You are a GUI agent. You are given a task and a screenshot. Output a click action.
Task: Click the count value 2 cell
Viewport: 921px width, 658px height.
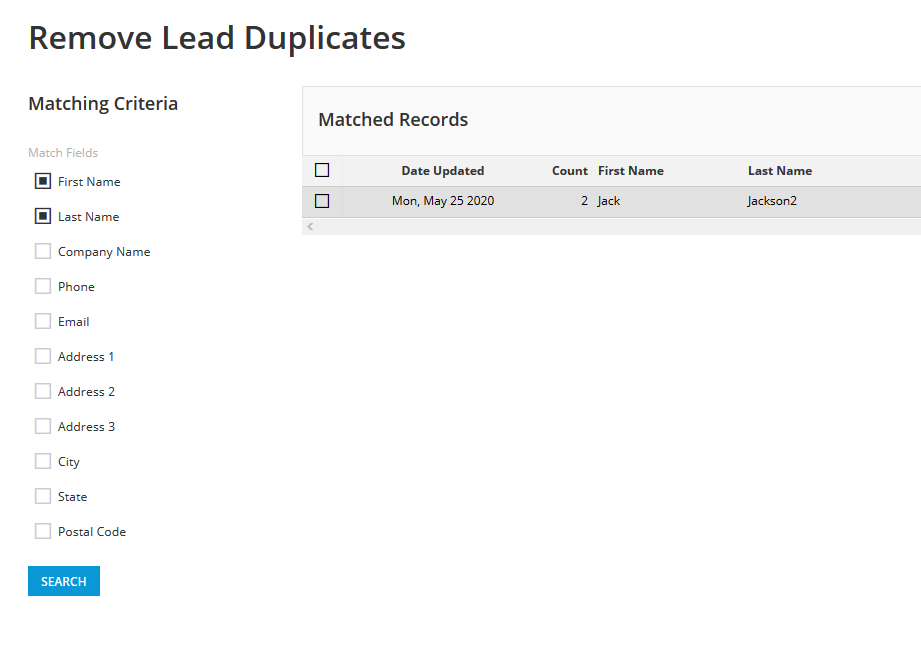click(x=584, y=201)
